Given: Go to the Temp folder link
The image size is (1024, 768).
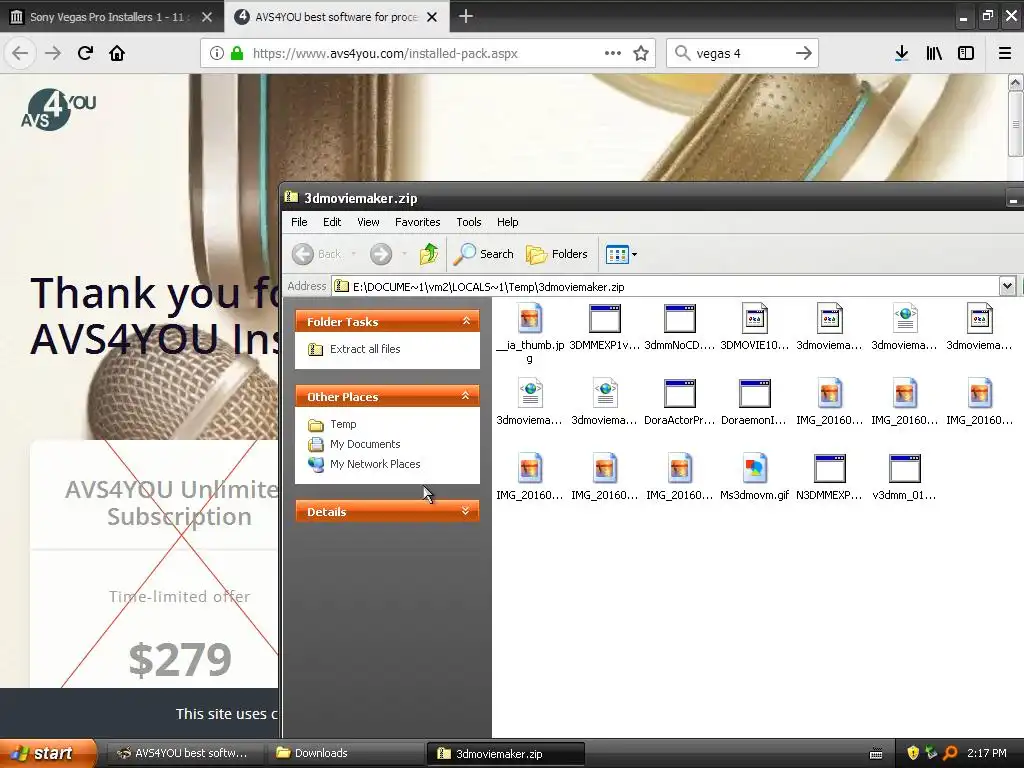Looking at the screenshot, I should [343, 424].
